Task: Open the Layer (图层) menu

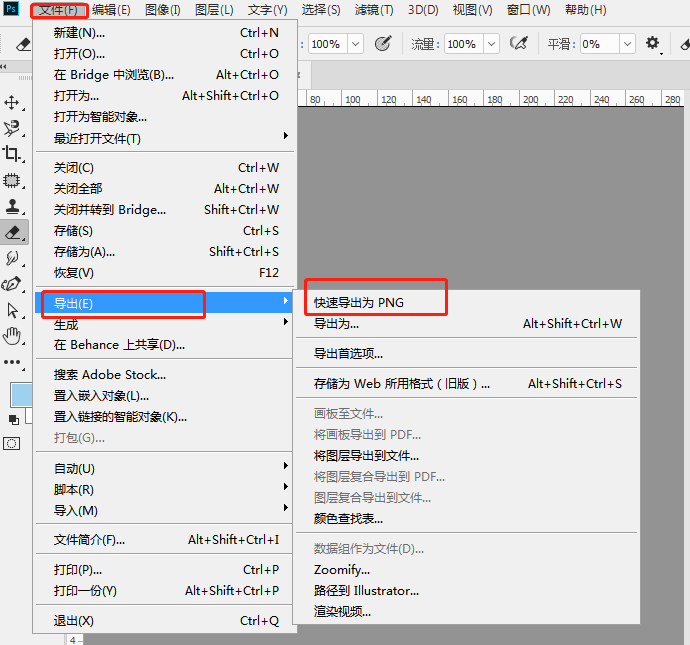Action: pyautogui.click(x=214, y=10)
